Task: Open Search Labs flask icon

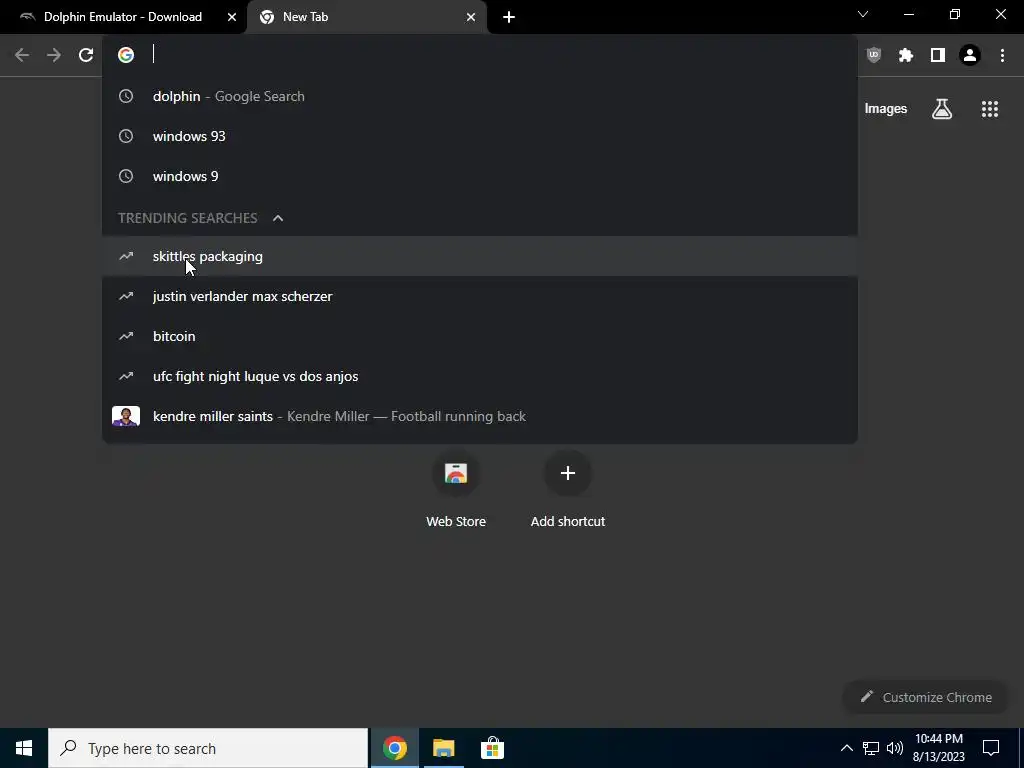Action: 942,109
